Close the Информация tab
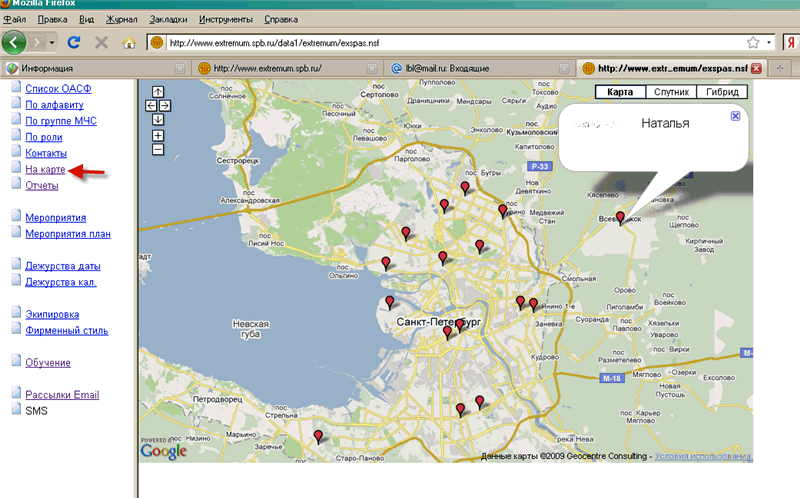The image size is (800, 498). pos(180,68)
